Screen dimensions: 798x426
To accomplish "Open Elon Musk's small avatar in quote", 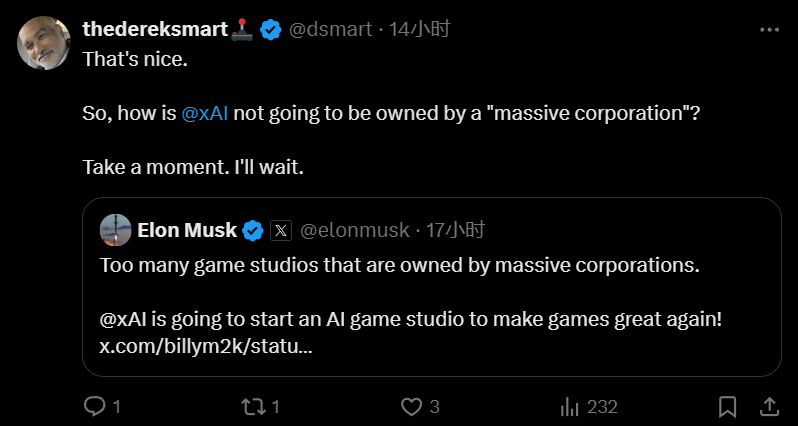I will 116,230.
